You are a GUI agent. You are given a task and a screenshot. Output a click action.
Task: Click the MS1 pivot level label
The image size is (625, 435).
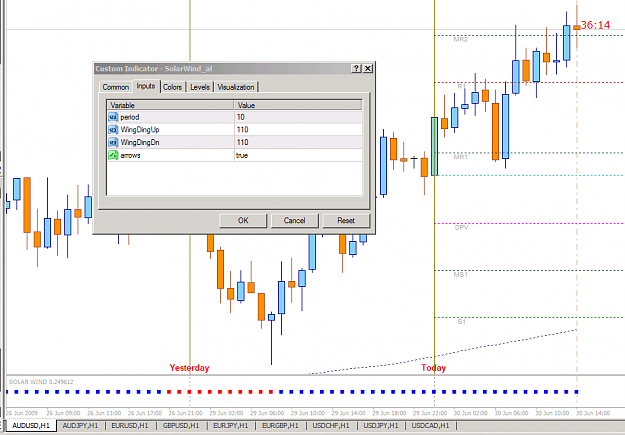point(460,275)
